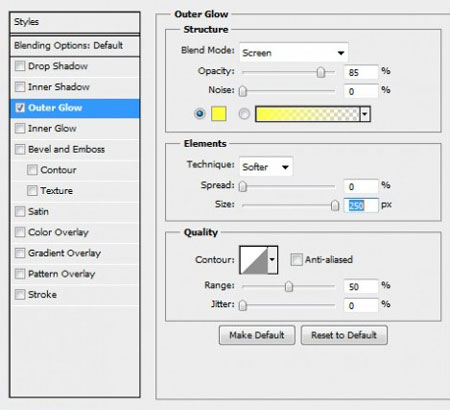Select Blending Options: Default

click(x=75, y=46)
